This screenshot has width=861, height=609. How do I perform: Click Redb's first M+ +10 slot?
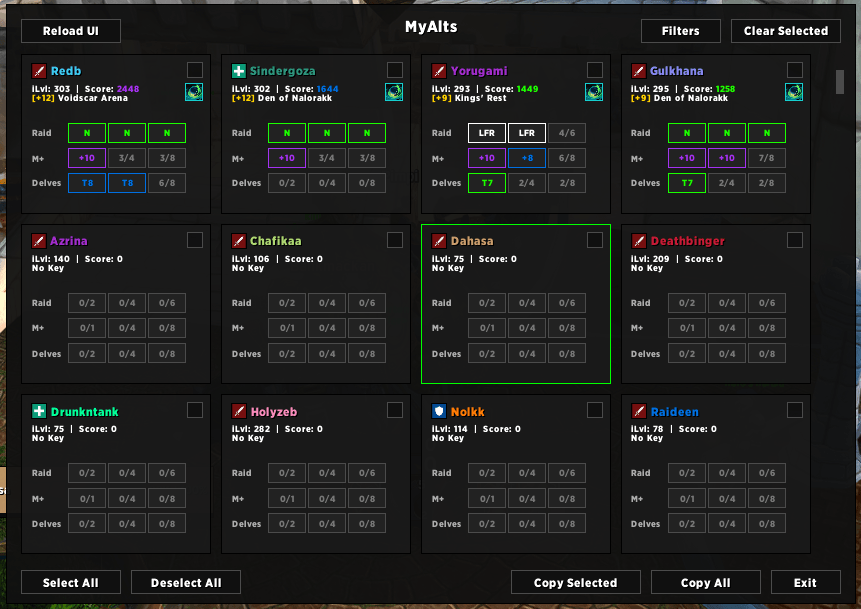[87, 158]
